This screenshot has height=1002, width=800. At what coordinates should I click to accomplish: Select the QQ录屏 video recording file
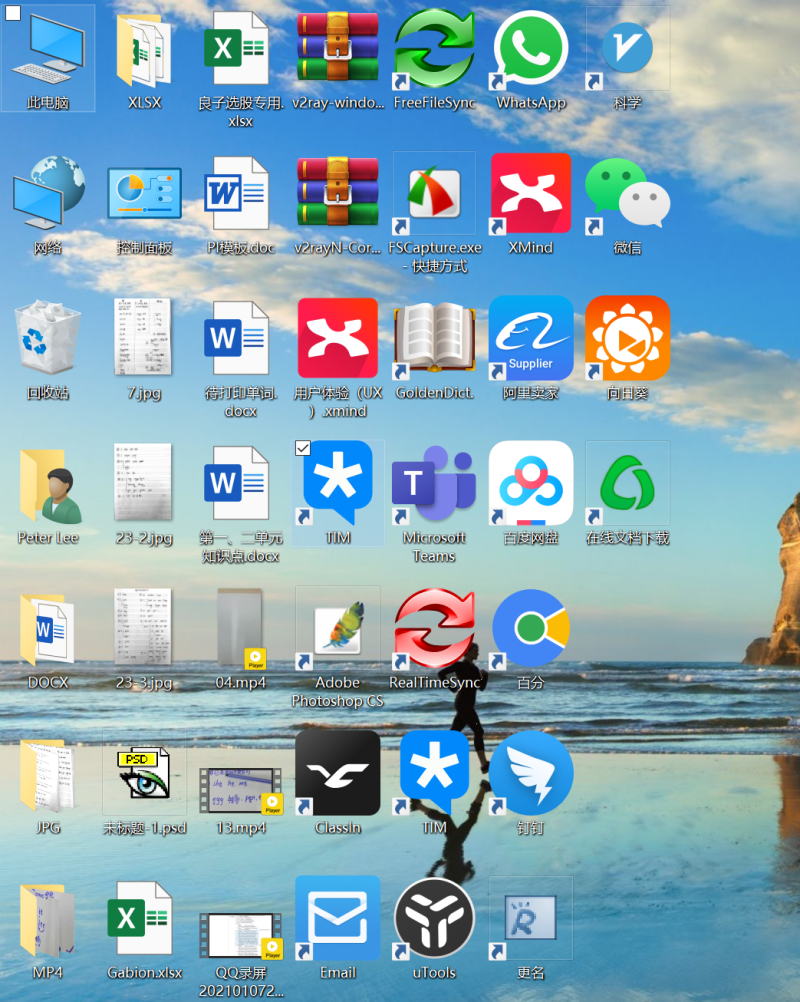coord(240,936)
